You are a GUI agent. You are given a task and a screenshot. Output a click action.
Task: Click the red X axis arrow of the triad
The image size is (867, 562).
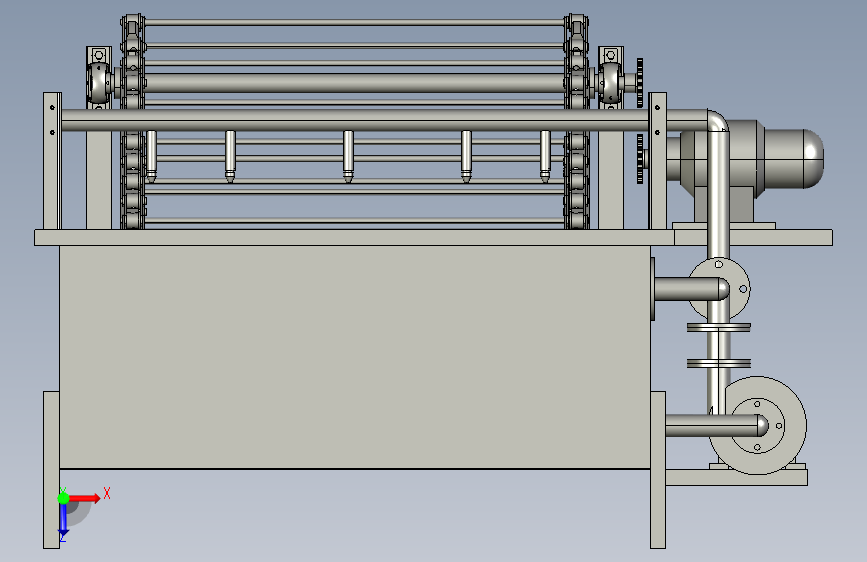tap(85, 498)
